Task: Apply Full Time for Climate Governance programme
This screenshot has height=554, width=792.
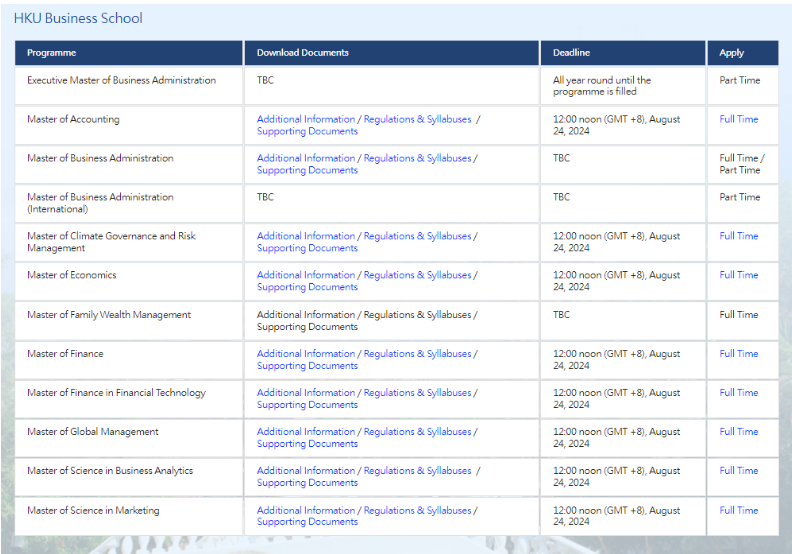Action: coord(739,236)
